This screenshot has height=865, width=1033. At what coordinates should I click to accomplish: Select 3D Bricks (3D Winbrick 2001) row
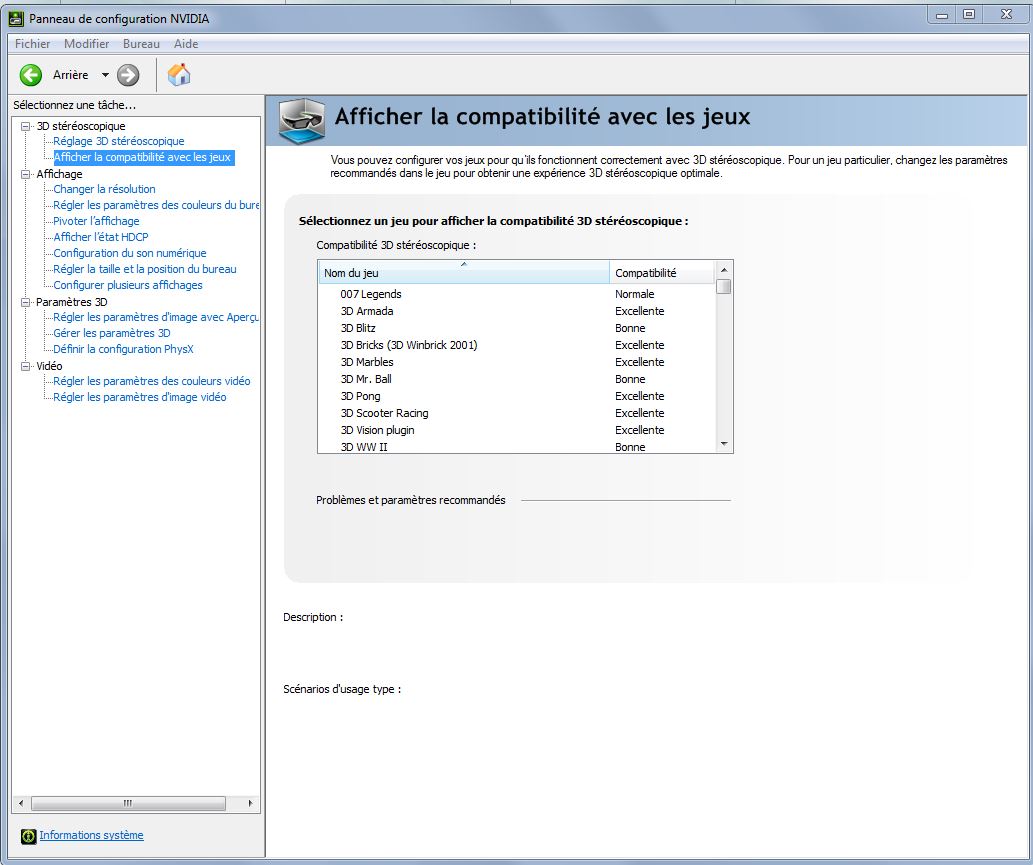pos(516,345)
